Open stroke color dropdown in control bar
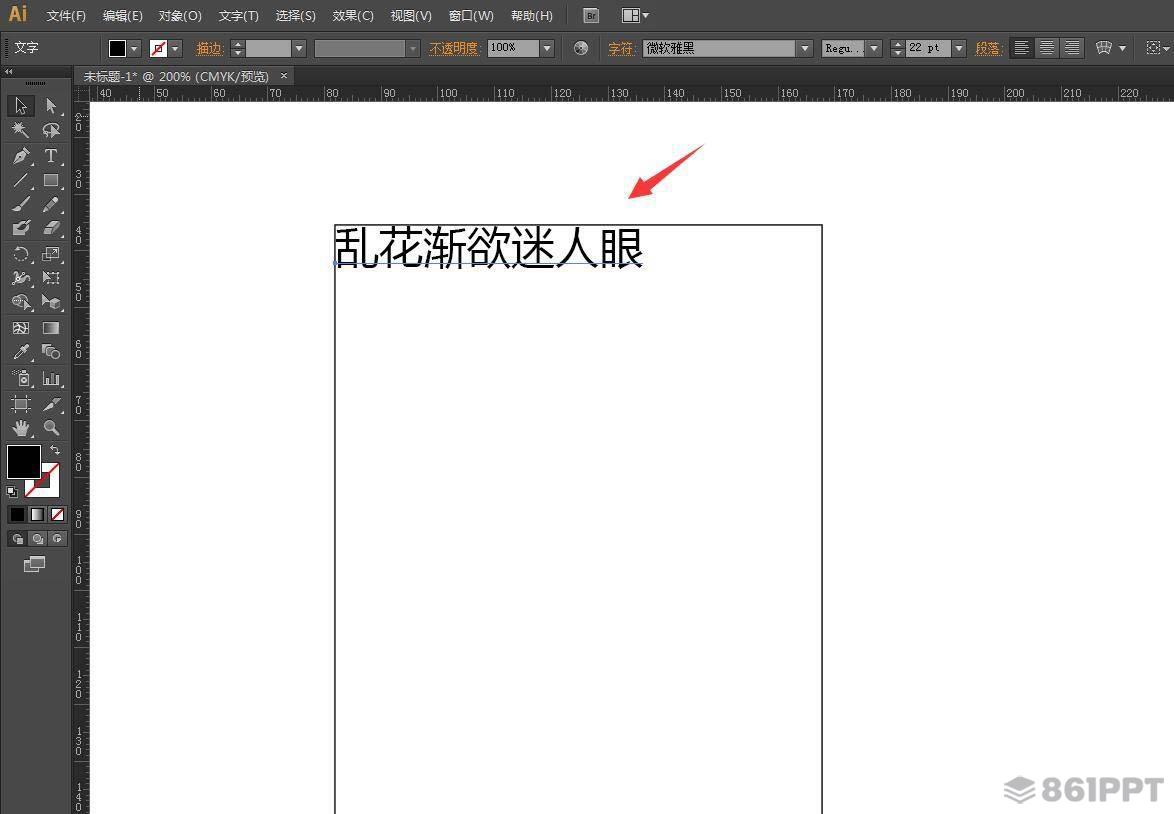 175,49
